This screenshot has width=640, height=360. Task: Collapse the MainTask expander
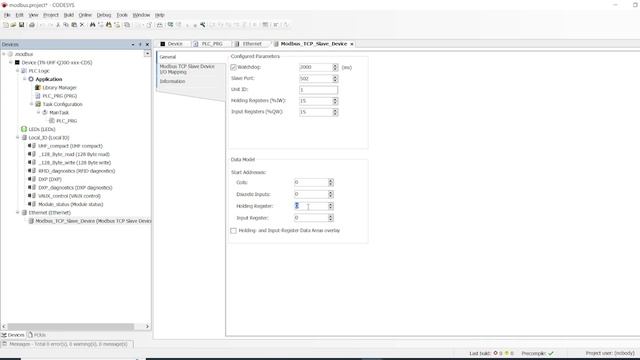tap(38, 112)
